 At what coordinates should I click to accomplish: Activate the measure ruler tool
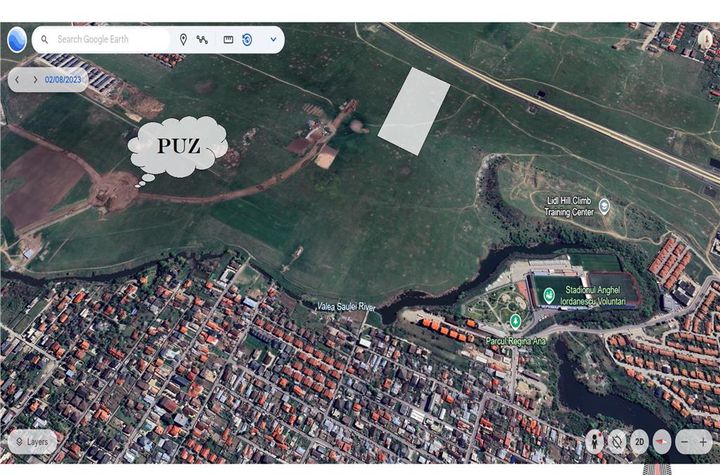click(228, 40)
